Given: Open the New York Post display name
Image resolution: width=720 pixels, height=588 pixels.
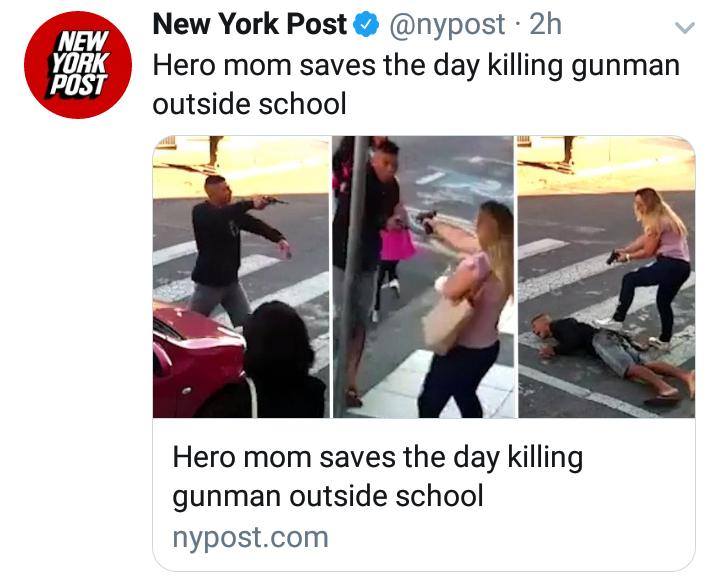Looking at the screenshot, I should [249, 24].
